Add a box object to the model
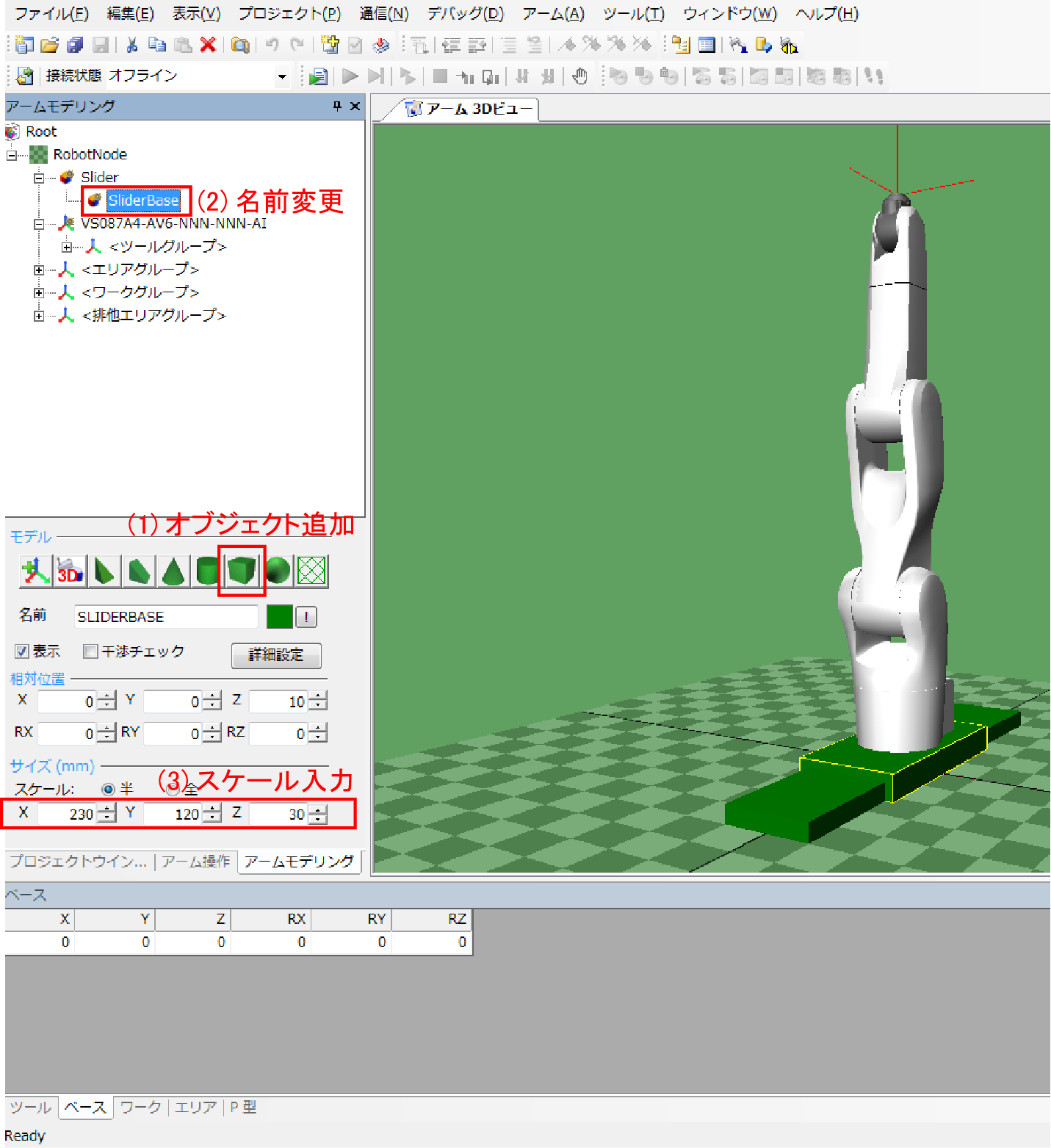This screenshot has width=1051, height=1148. 242,571
